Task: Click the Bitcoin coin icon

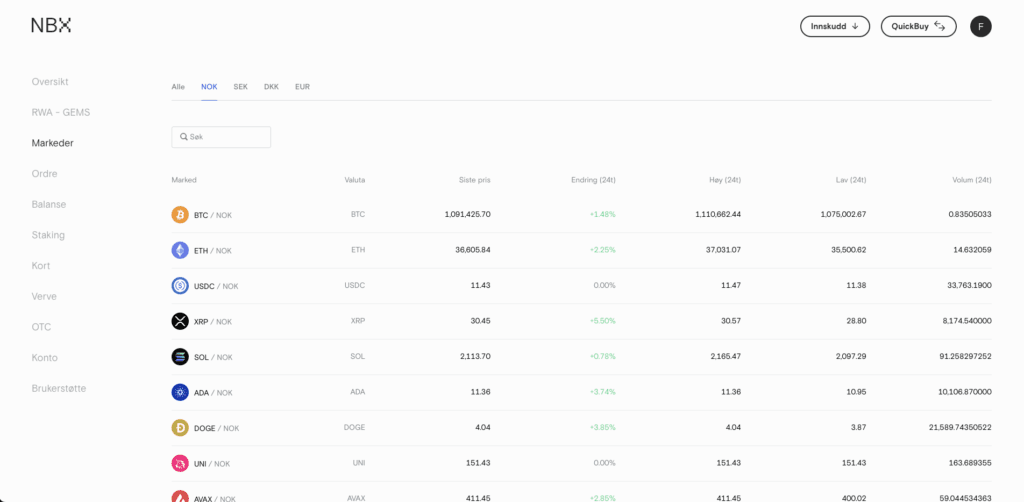Action: [180, 215]
